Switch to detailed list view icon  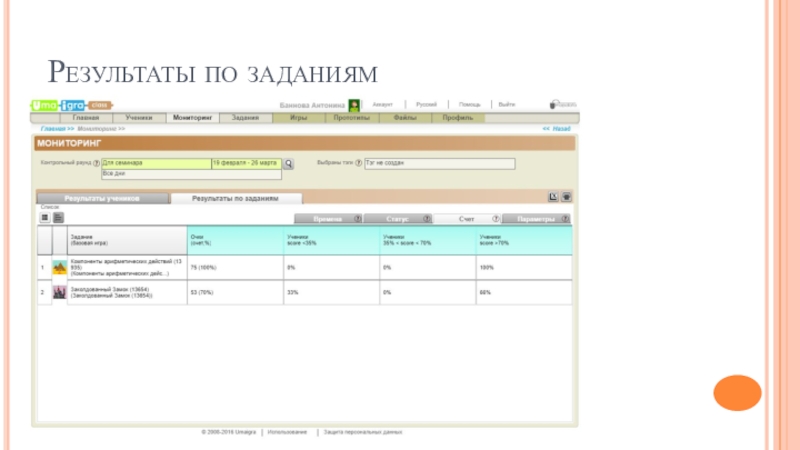click(58, 218)
